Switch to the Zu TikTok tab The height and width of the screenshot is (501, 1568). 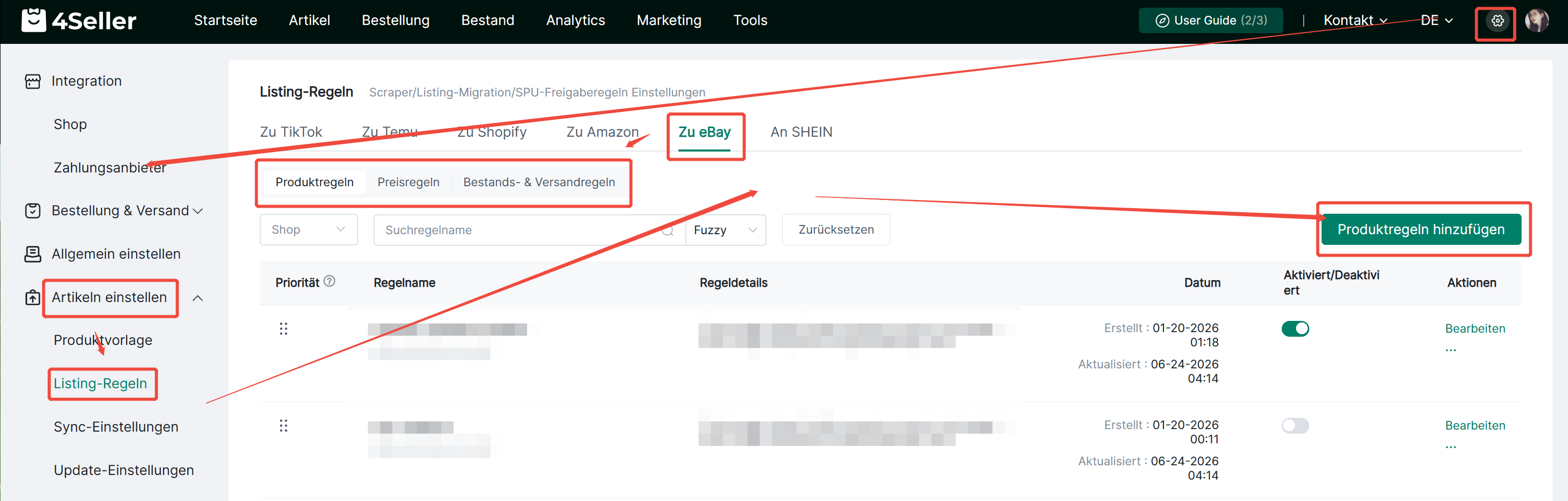click(x=291, y=132)
